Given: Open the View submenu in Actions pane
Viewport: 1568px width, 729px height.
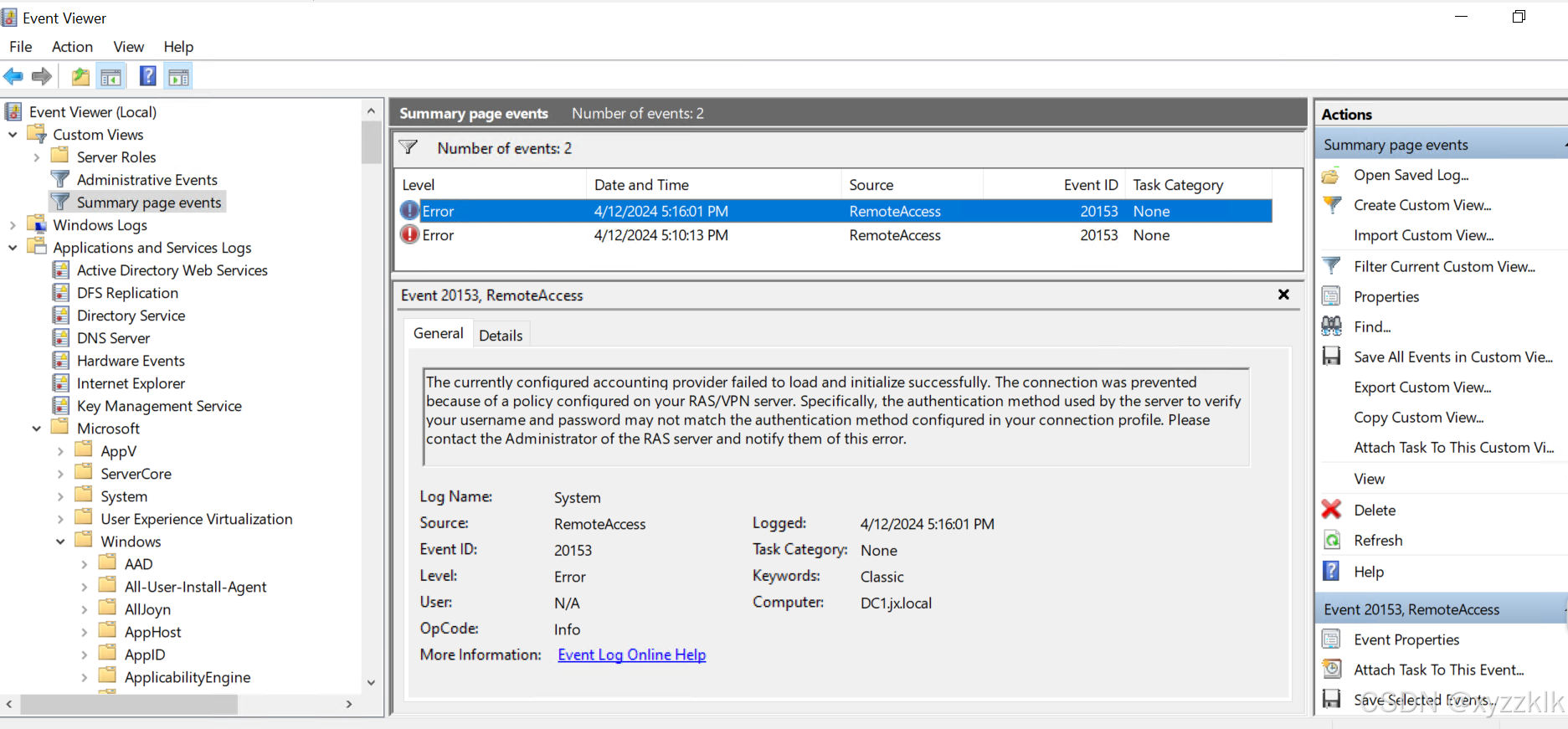Looking at the screenshot, I should [1369, 479].
